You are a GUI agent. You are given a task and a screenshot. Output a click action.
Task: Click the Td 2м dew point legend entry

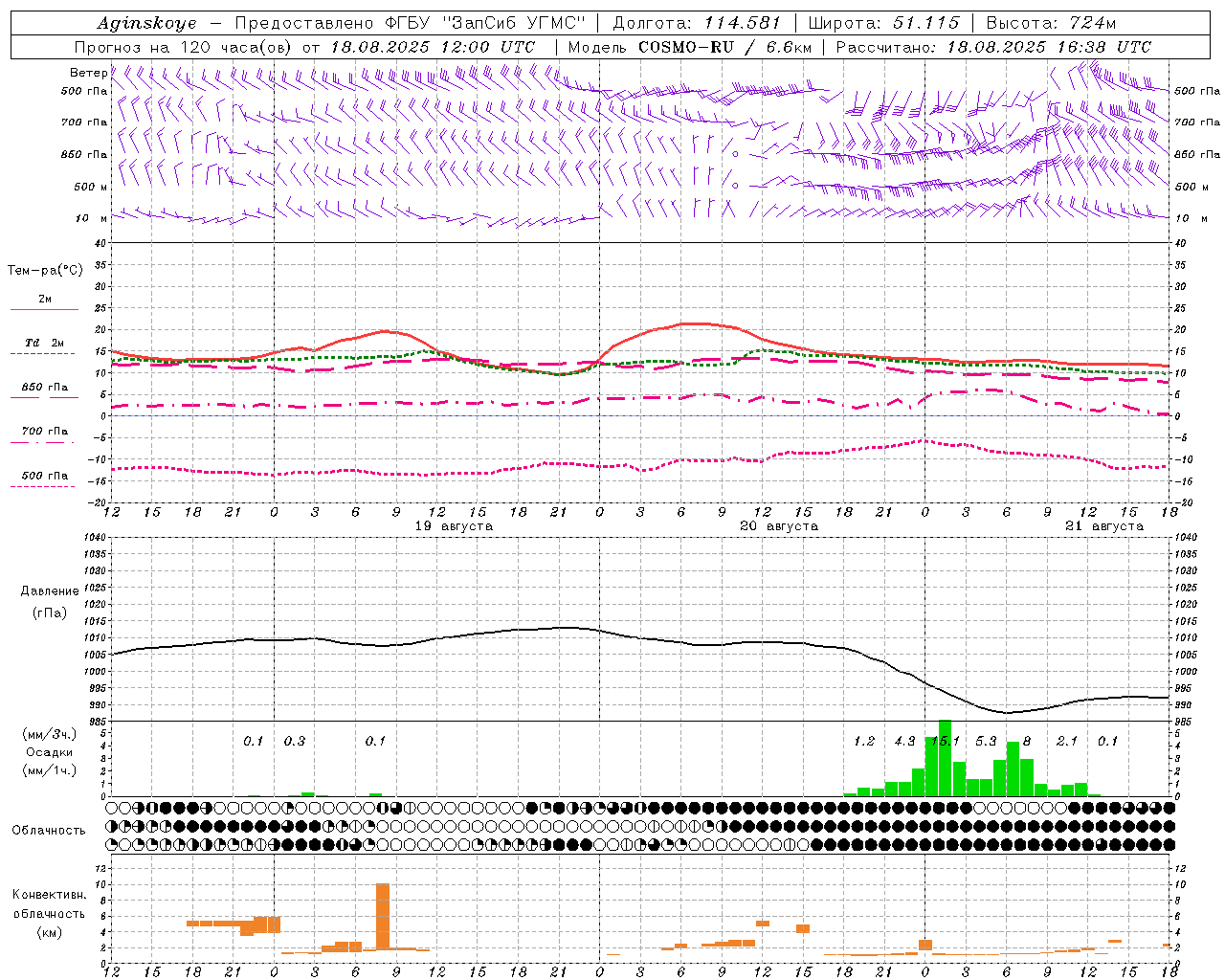[45, 343]
